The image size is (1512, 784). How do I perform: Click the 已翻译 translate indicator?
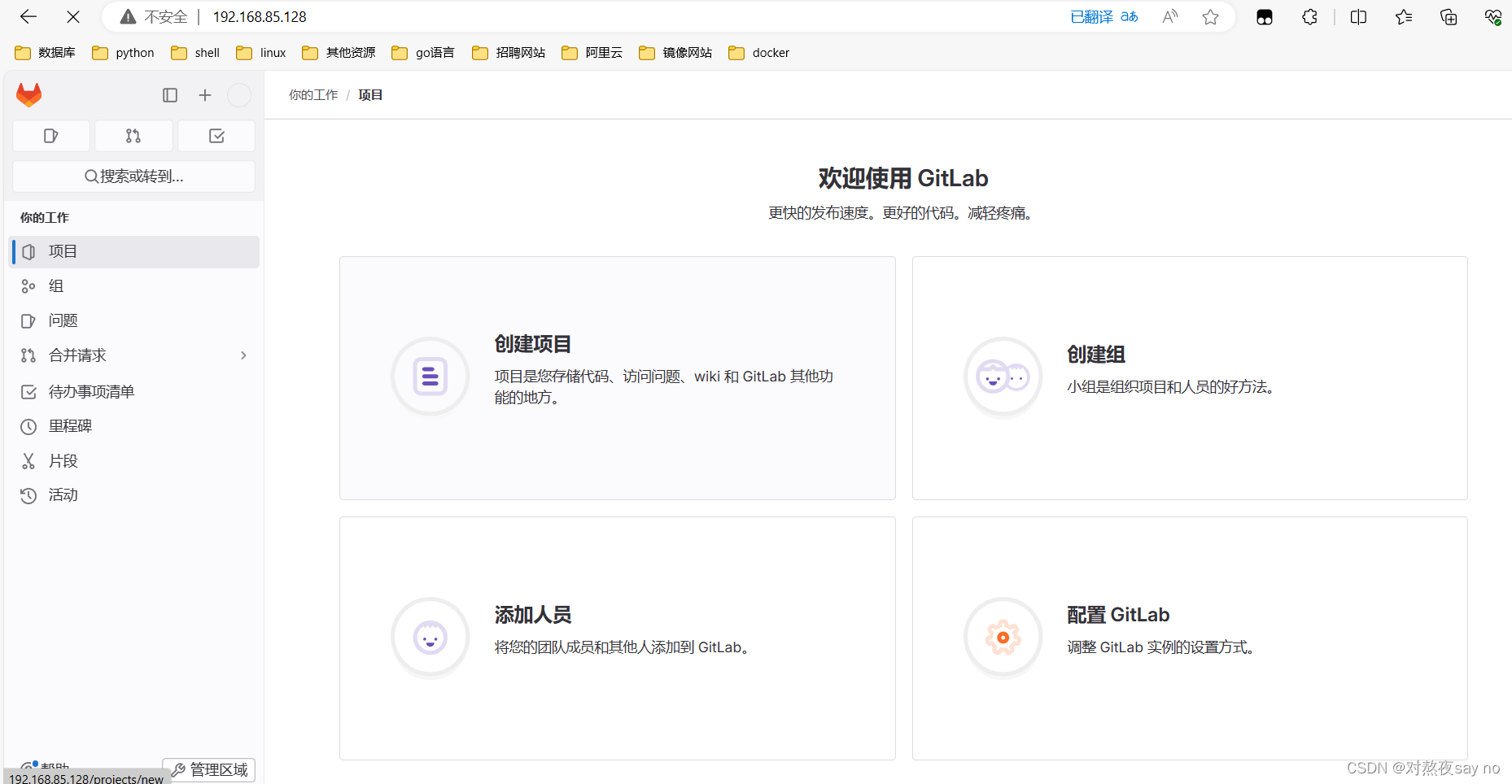(1104, 16)
